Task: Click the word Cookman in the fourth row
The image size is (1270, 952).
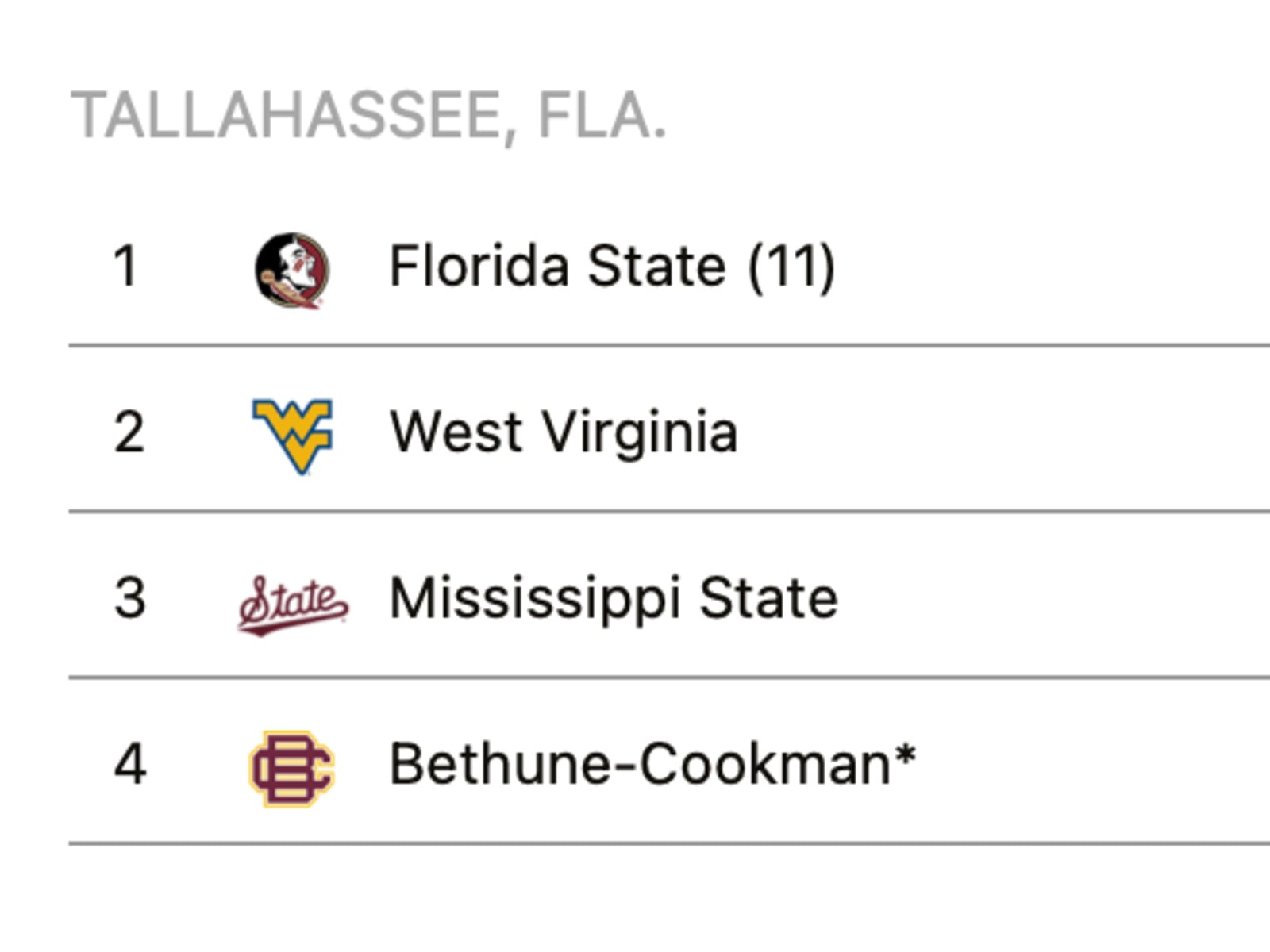Action: pyautogui.click(x=765, y=764)
